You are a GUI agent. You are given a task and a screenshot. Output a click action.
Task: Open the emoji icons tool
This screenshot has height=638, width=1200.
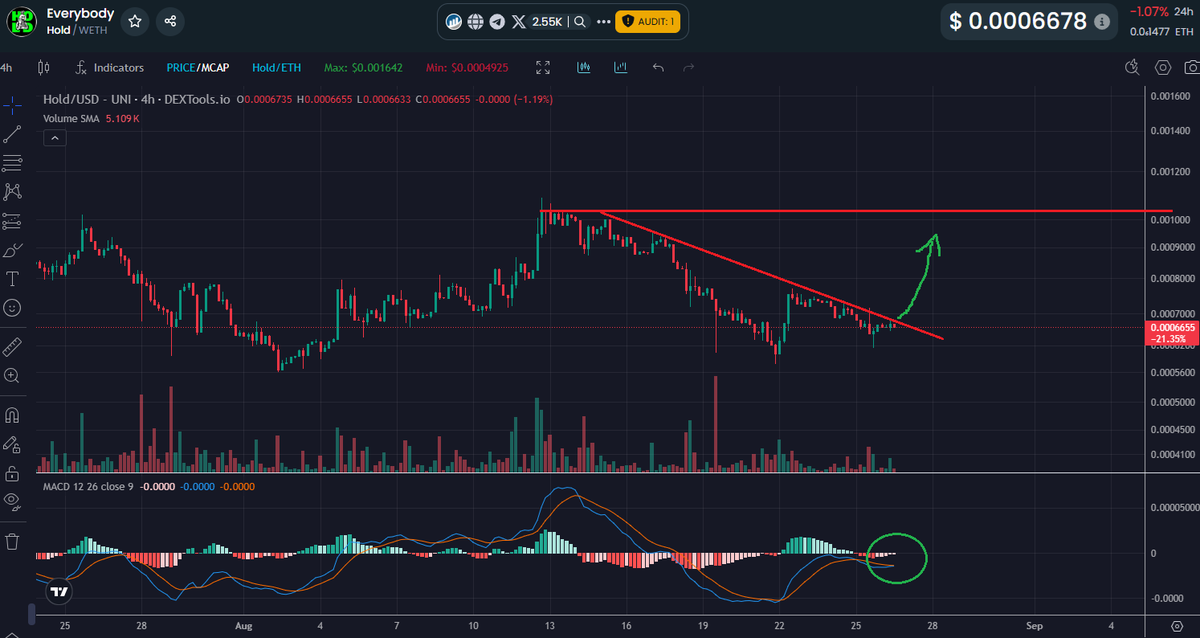[12, 308]
